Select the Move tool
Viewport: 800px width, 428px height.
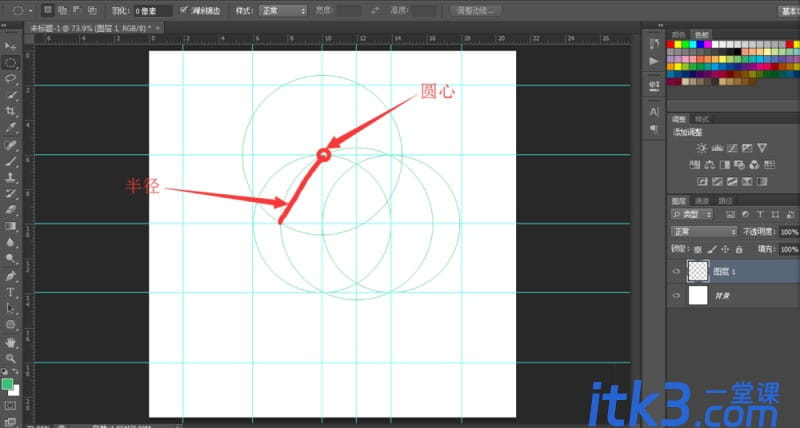pyautogui.click(x=10, y=46)
